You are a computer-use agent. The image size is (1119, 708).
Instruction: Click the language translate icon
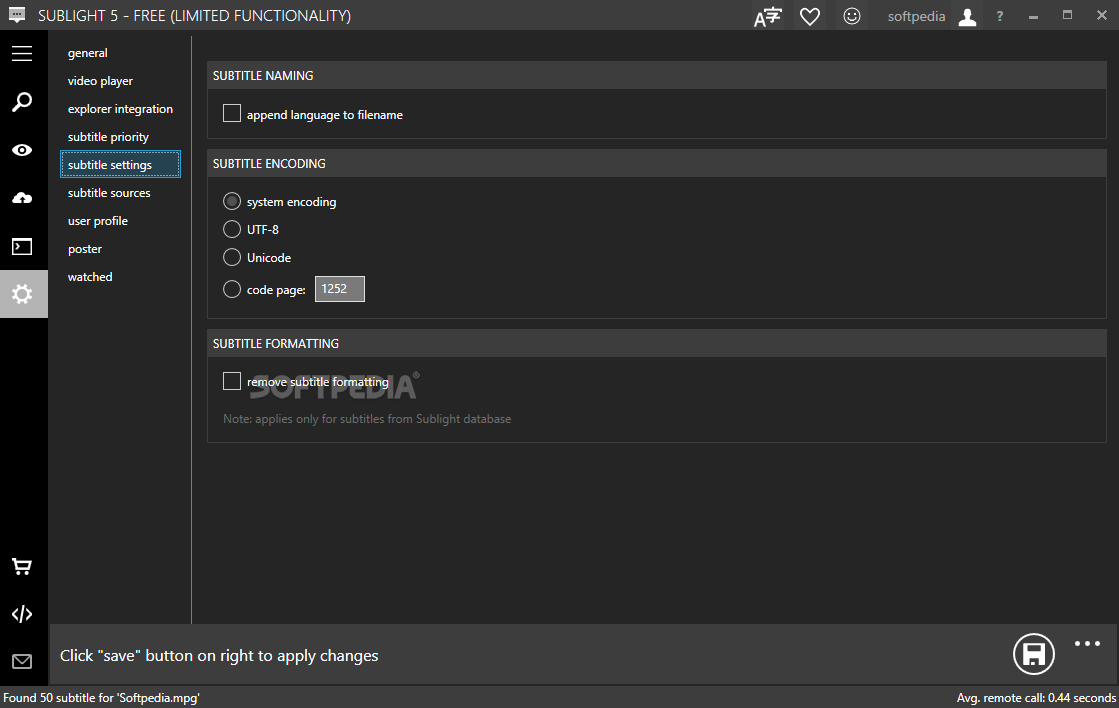(768, 16)
